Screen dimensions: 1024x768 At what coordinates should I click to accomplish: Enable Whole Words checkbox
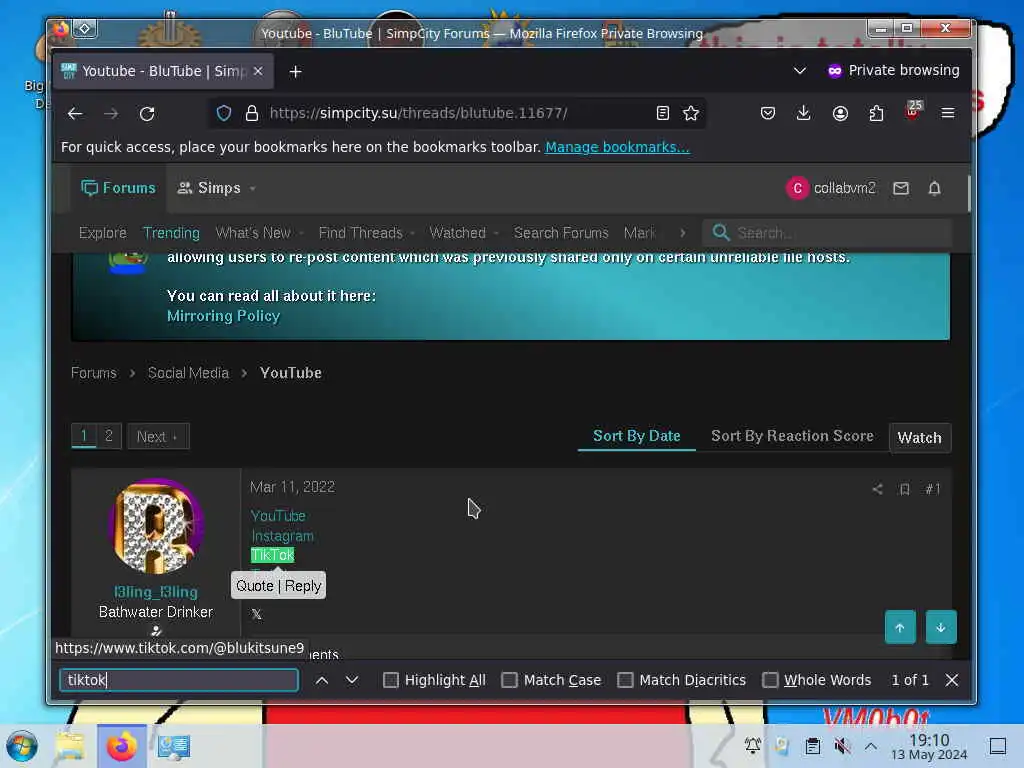[x=770, y=680]
